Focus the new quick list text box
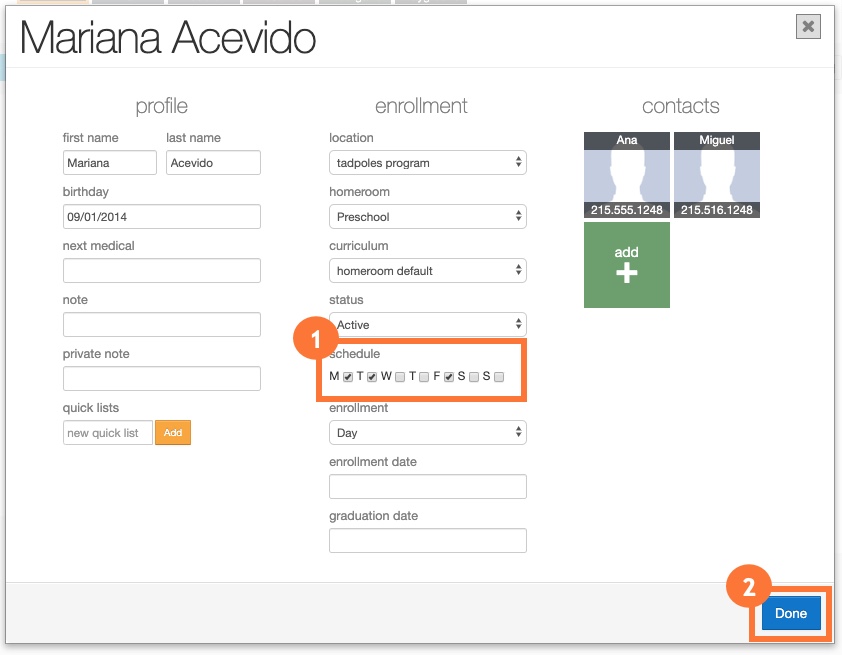This screenshot has height=655, width=842. pos(107,433)
